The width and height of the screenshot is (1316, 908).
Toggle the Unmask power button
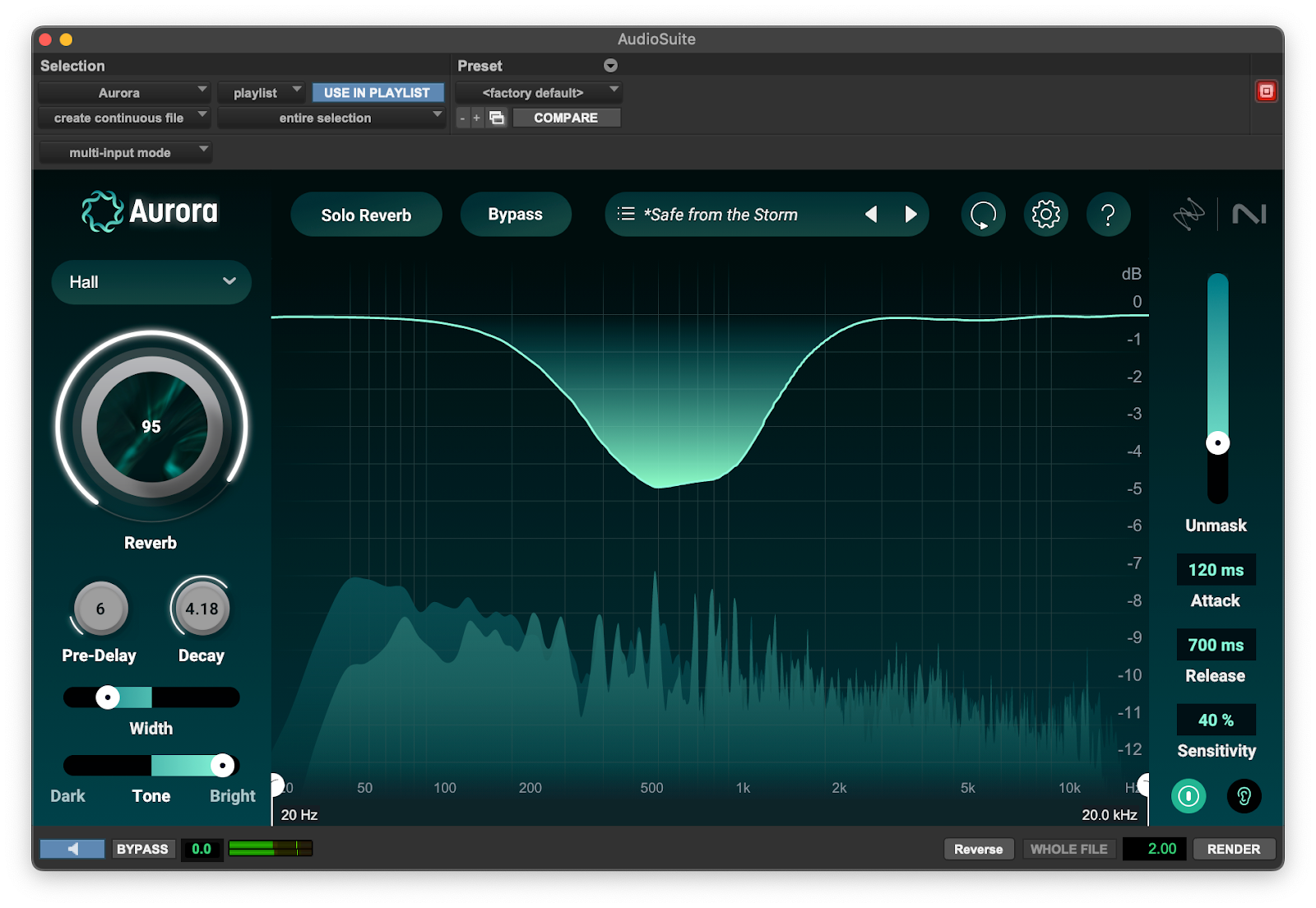[1189, 795]
